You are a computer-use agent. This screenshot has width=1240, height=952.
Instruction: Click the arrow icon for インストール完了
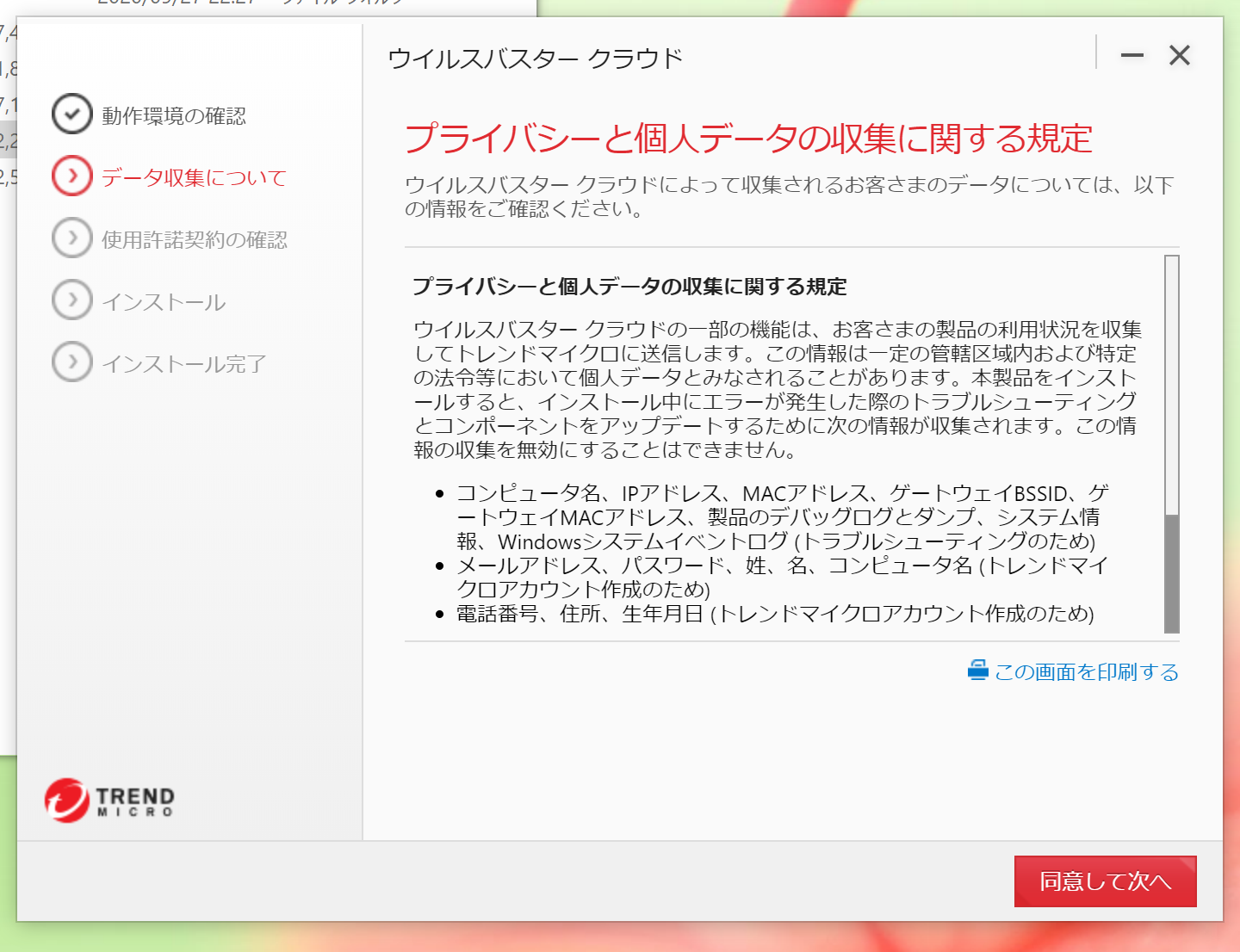tap(72, 362)
